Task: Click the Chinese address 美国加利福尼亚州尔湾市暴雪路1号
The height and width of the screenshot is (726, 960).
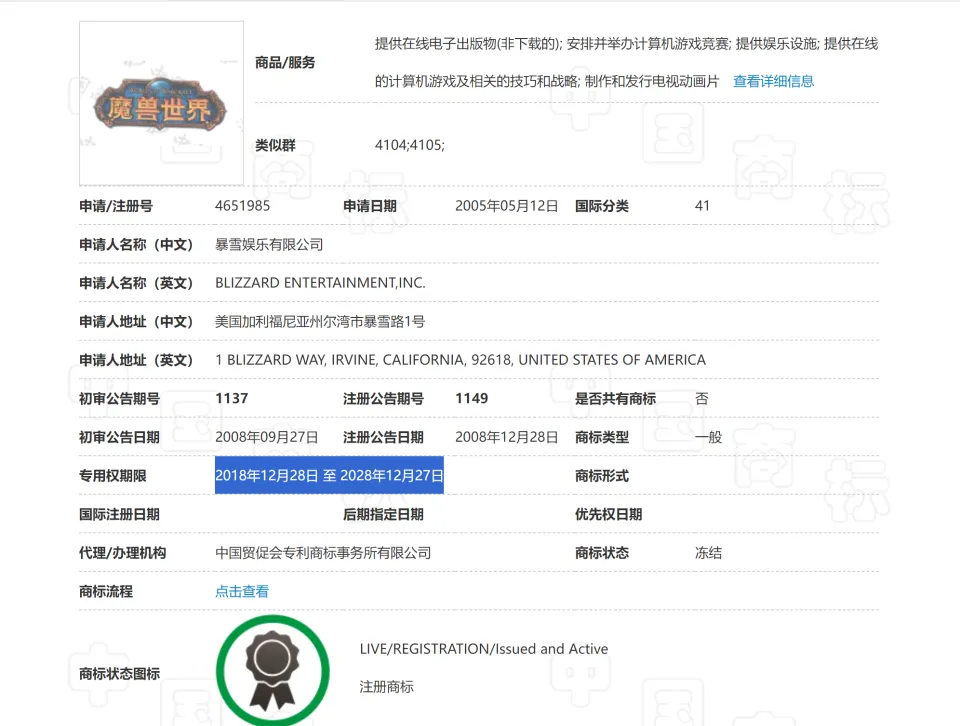Action: click(x=320, y=321)
